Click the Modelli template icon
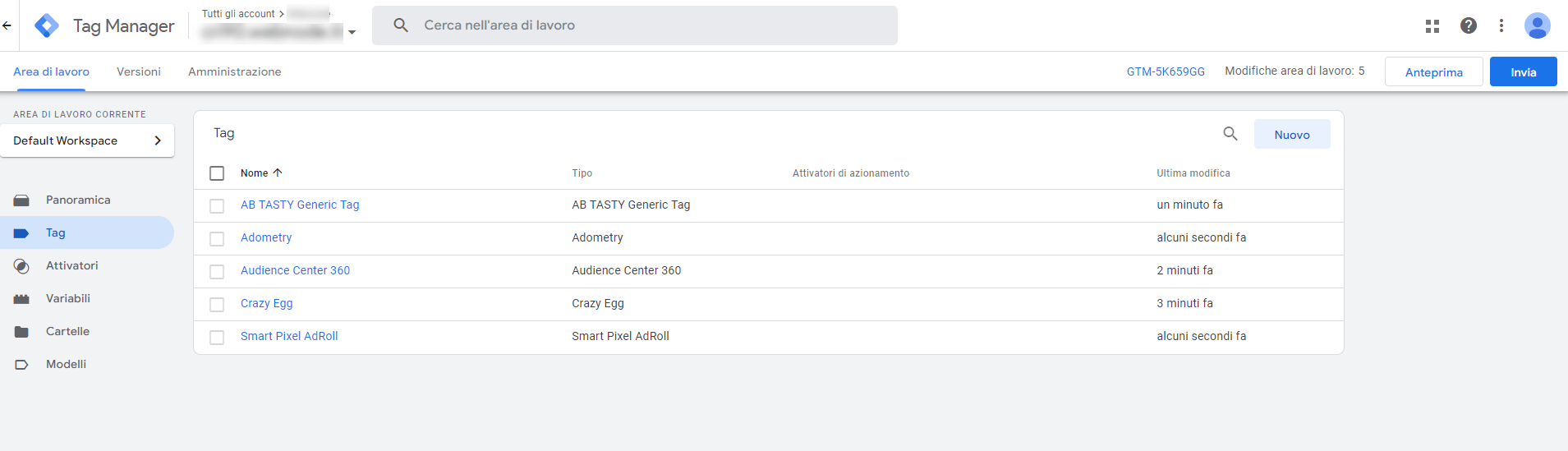 pos(21,365)
